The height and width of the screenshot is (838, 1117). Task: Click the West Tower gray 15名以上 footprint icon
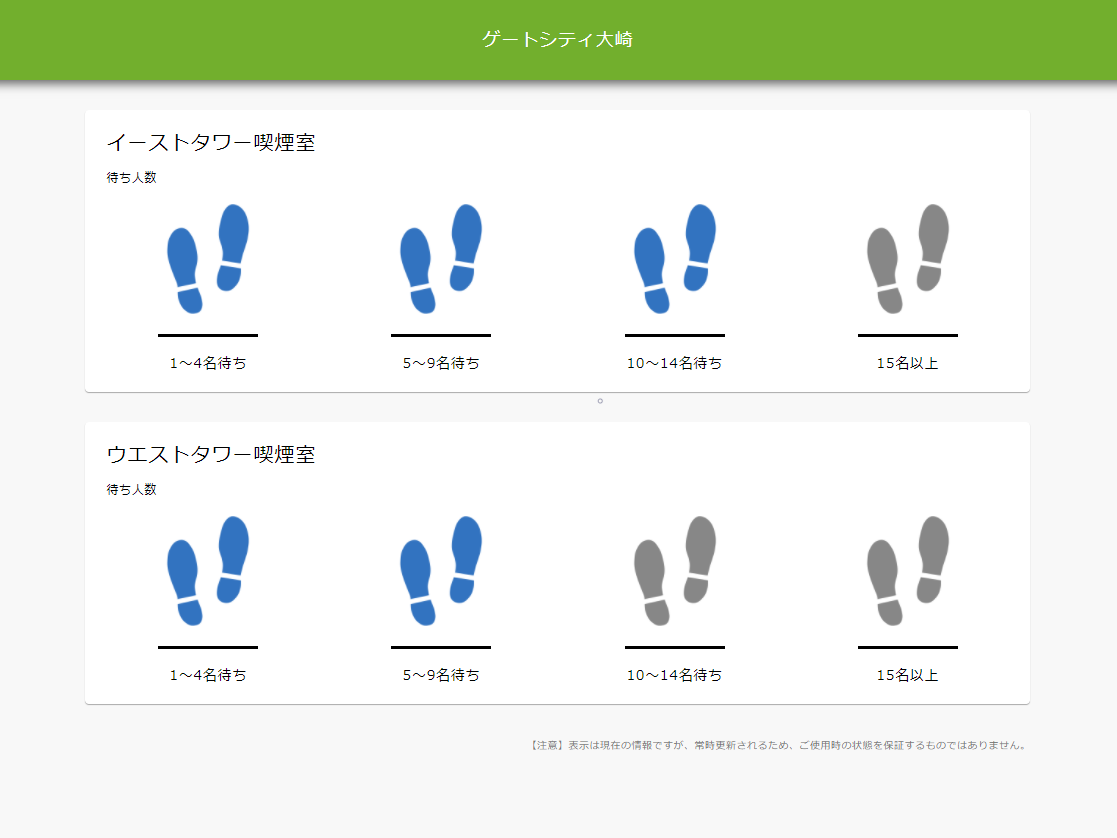point(908,571)
